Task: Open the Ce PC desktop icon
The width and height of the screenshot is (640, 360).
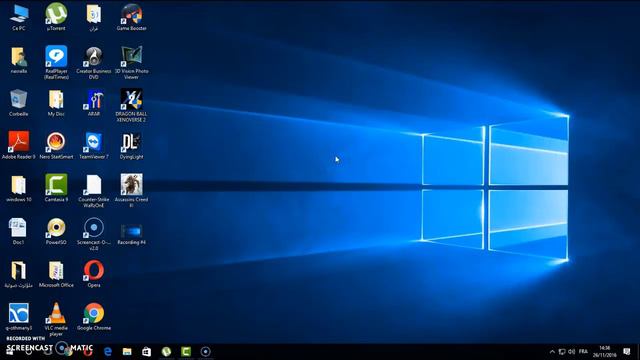Action: (x=19, y=17)
